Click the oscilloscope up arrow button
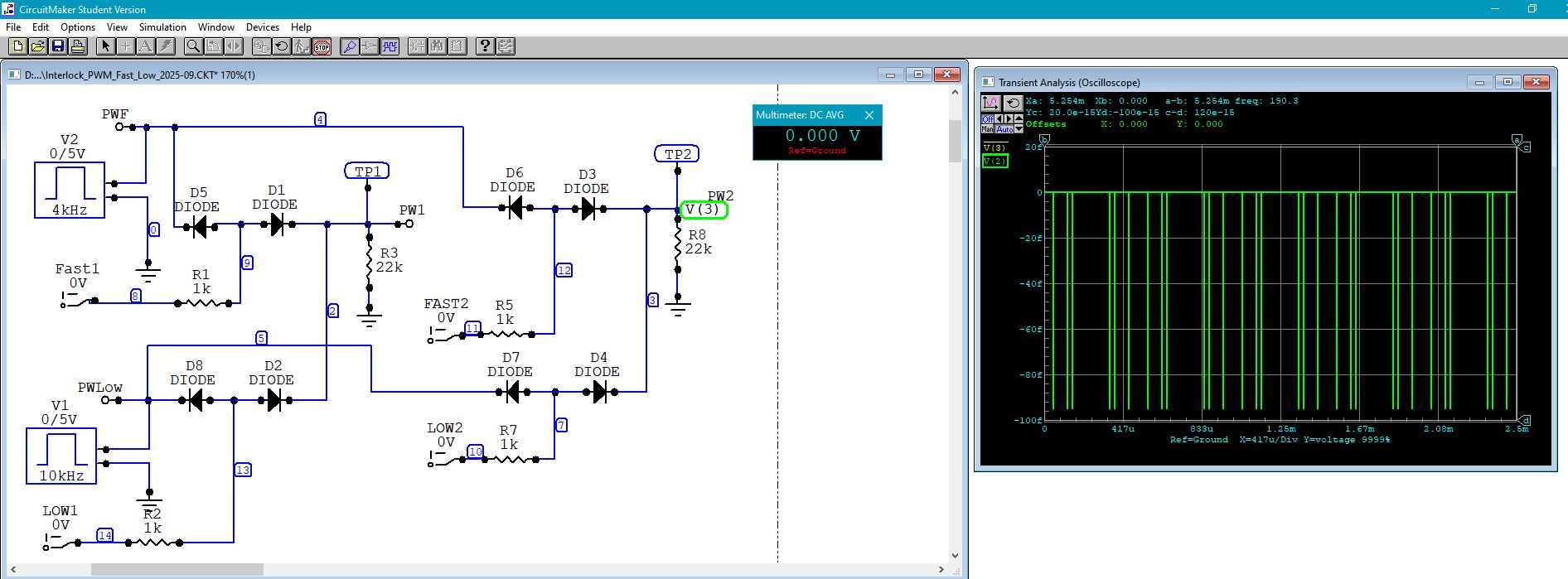The image size is (1568, 579). tap(1019, 119)
